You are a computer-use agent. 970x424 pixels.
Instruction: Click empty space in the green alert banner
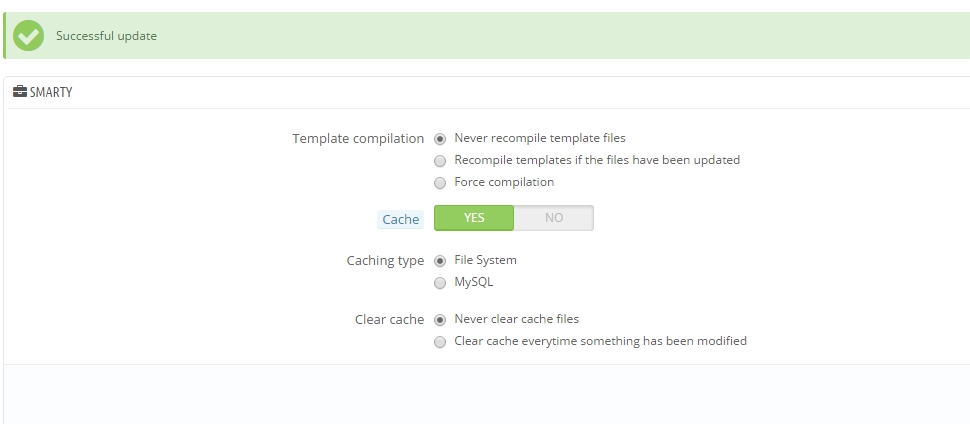tap(600, 36)
